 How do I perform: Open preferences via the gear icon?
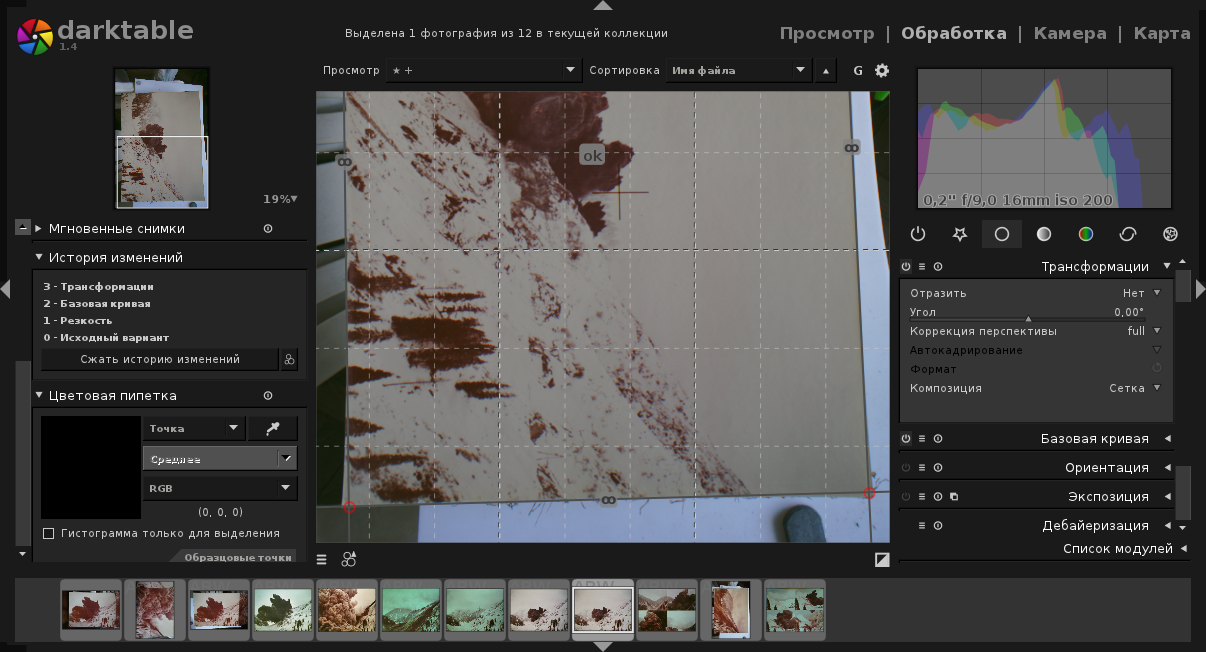881,70
